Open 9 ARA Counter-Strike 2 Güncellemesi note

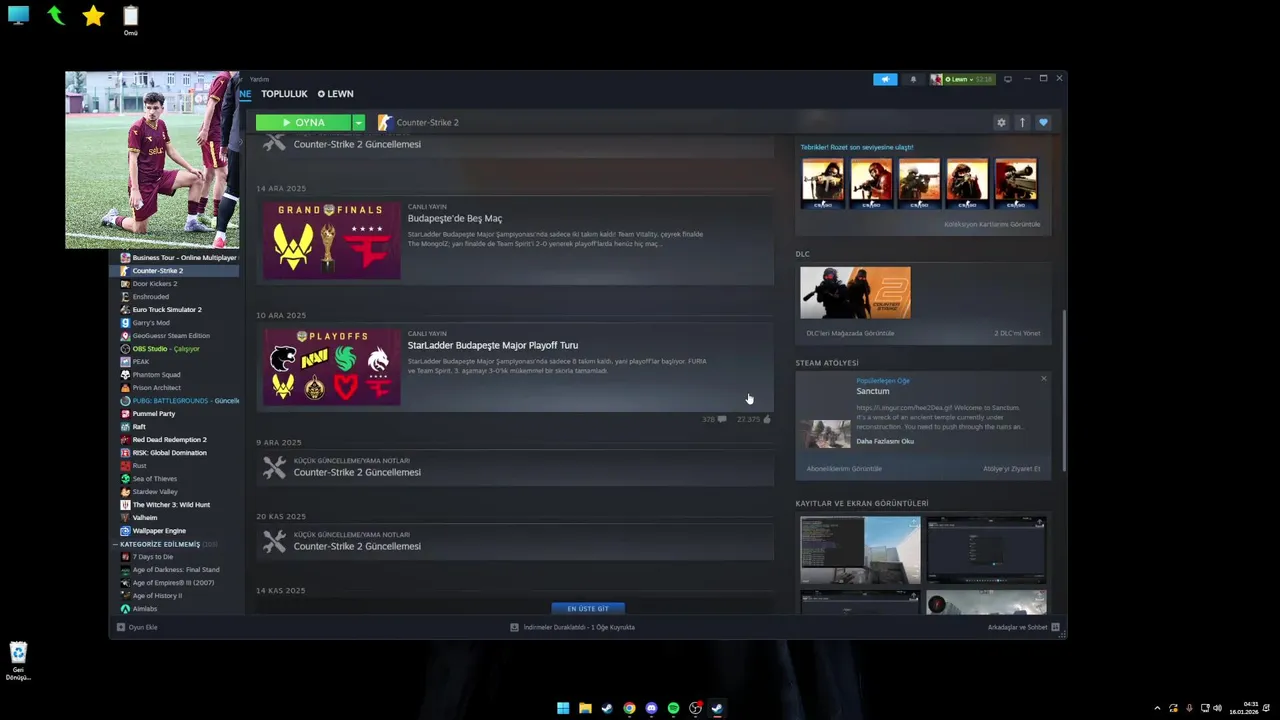515,468
